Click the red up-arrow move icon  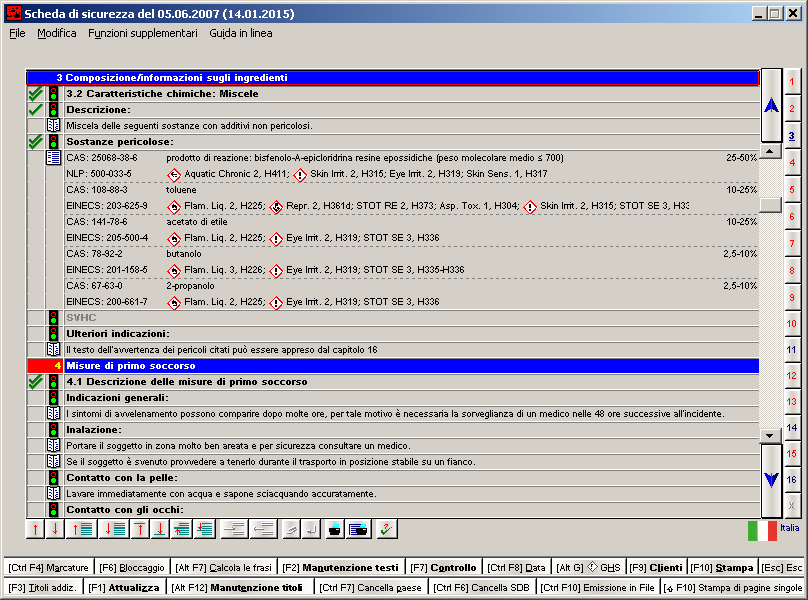coord(36,529)
